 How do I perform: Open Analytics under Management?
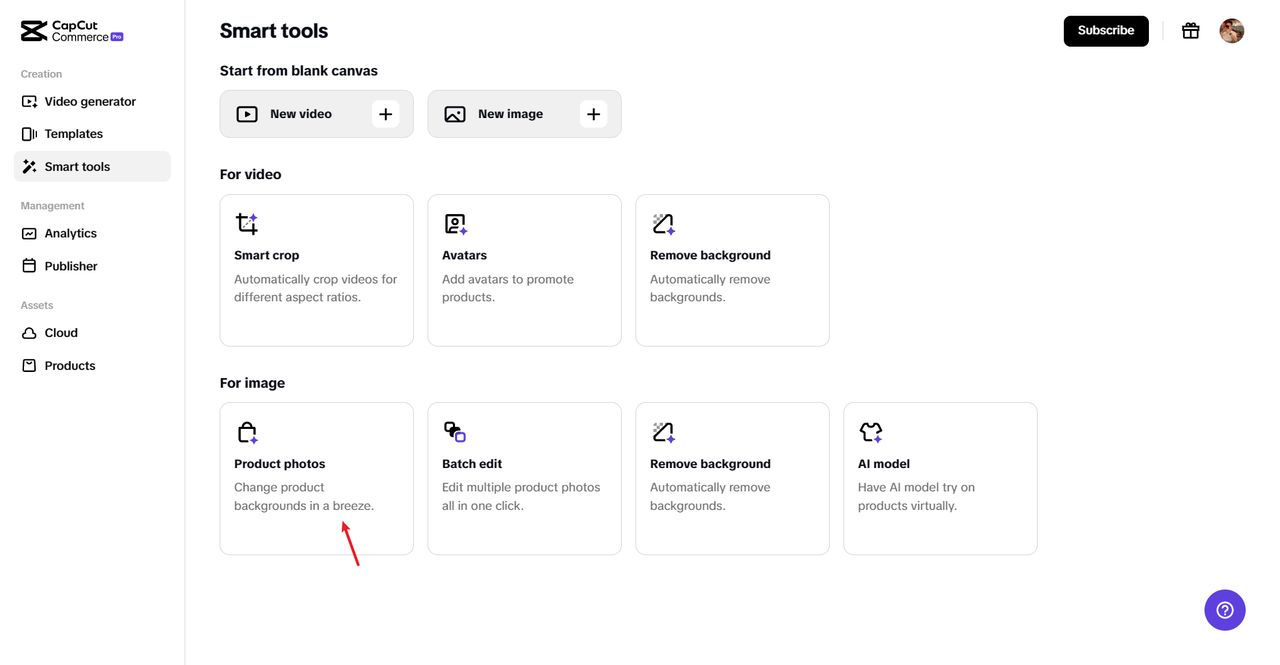point(70,233)
